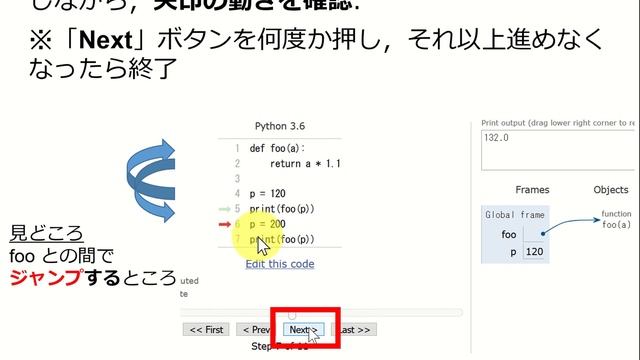Viewport: 640px width, 360px height.
Task: Click the 132.0 output text
Action: click(x=496, y=138)
